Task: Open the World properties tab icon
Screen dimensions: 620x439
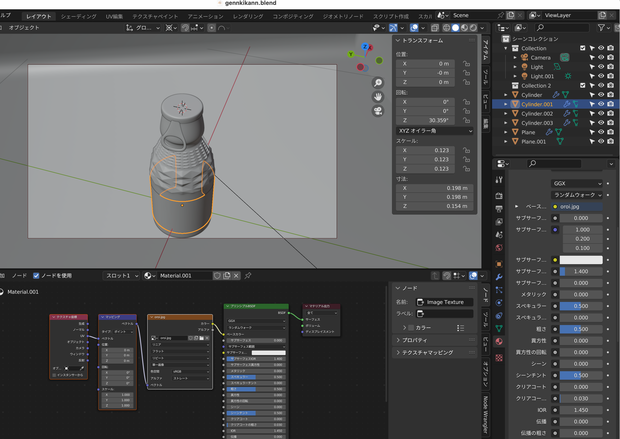Action: click(499, 248)
